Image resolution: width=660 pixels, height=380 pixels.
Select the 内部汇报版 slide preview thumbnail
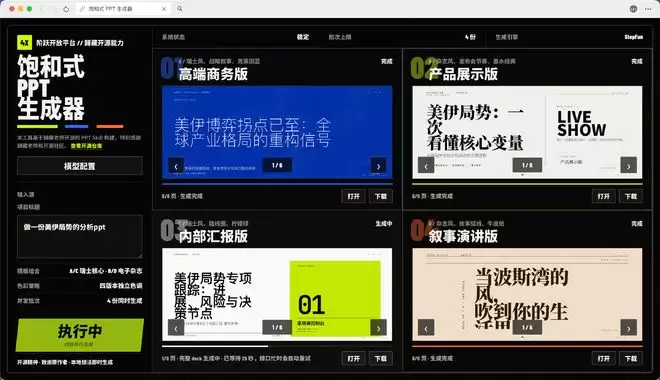pyautogui.click(x=277, y=295)
